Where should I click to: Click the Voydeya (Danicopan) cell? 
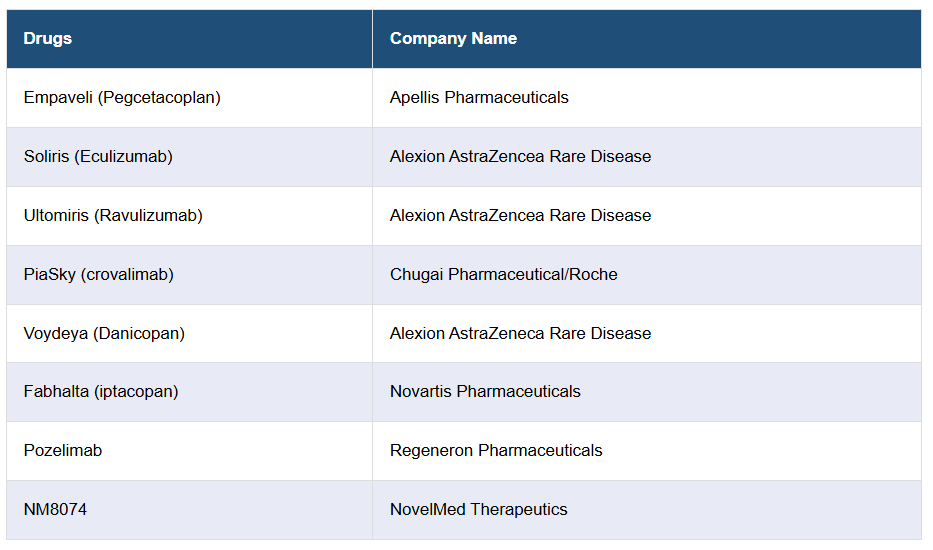pos(104,334)
